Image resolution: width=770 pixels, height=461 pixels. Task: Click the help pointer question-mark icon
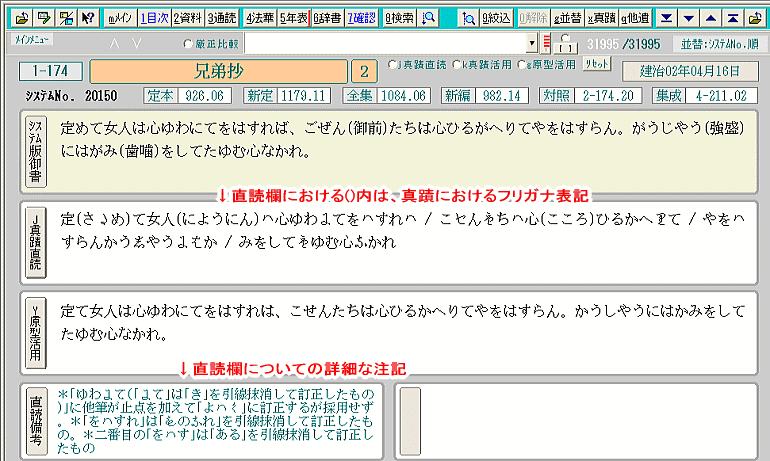click(88, 18)
